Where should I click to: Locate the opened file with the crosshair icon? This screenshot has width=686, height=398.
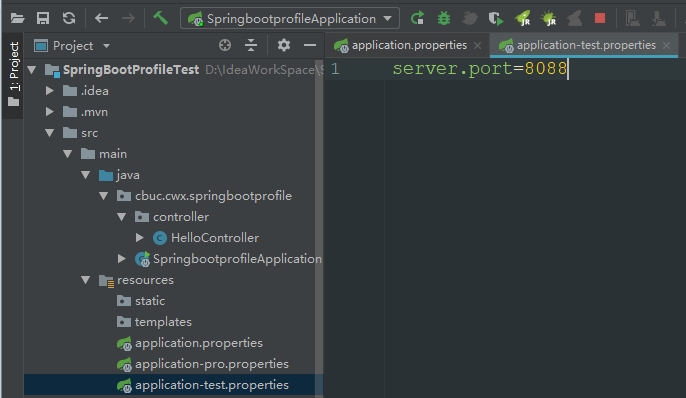click(225, 45)
